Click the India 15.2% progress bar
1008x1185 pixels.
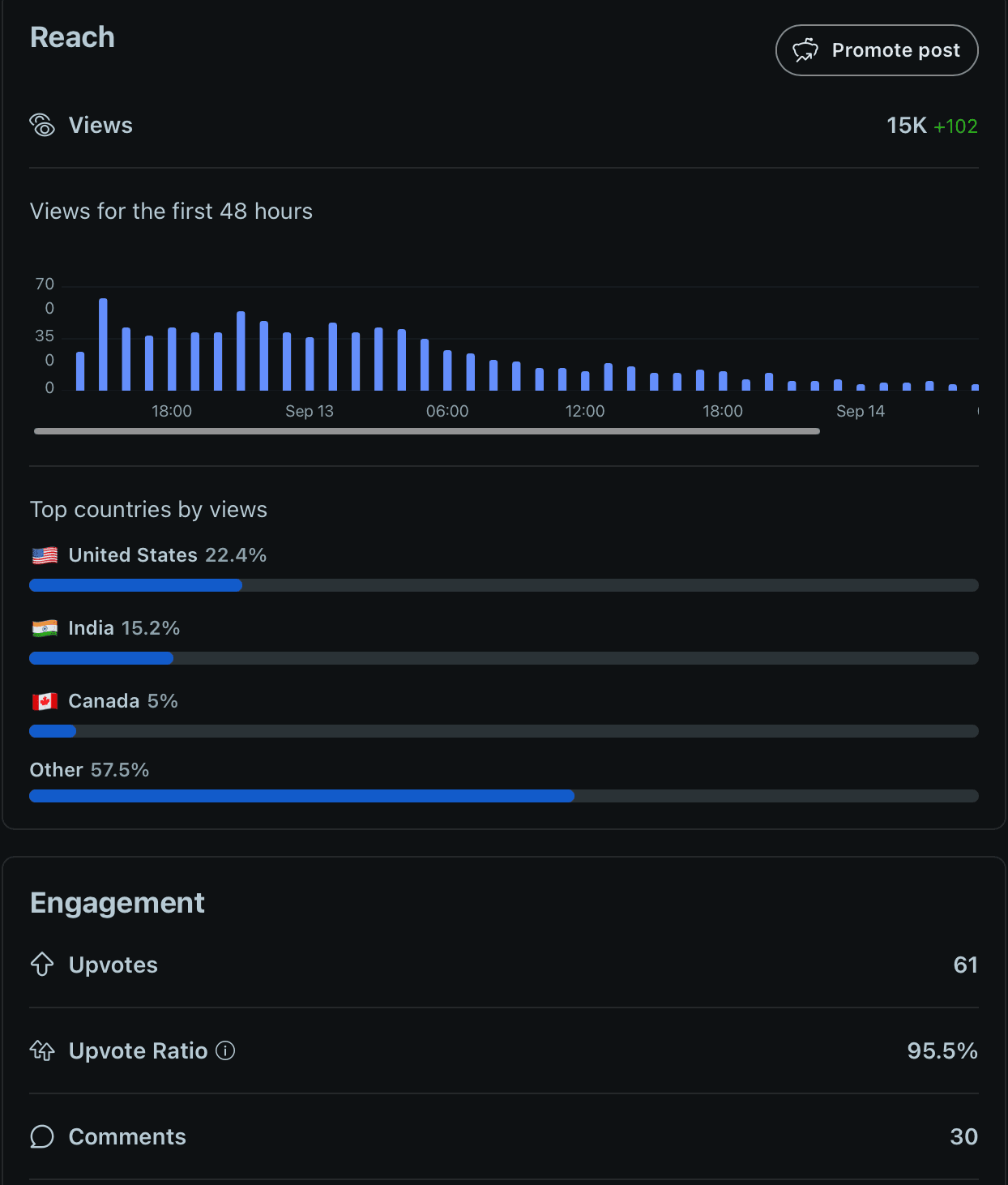[504, 658]
